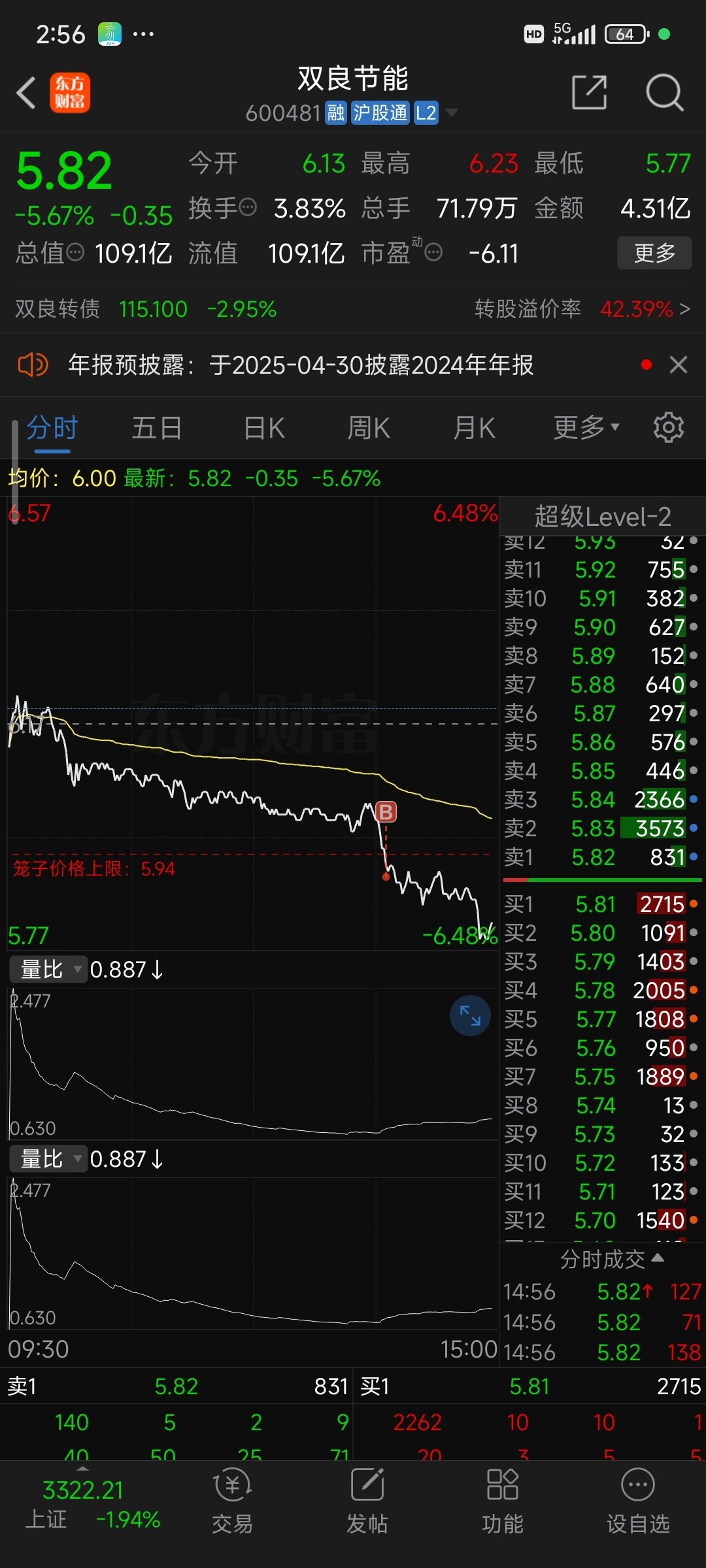
Task: Tap the 市盈 info icon
Action: coord(434,252)
